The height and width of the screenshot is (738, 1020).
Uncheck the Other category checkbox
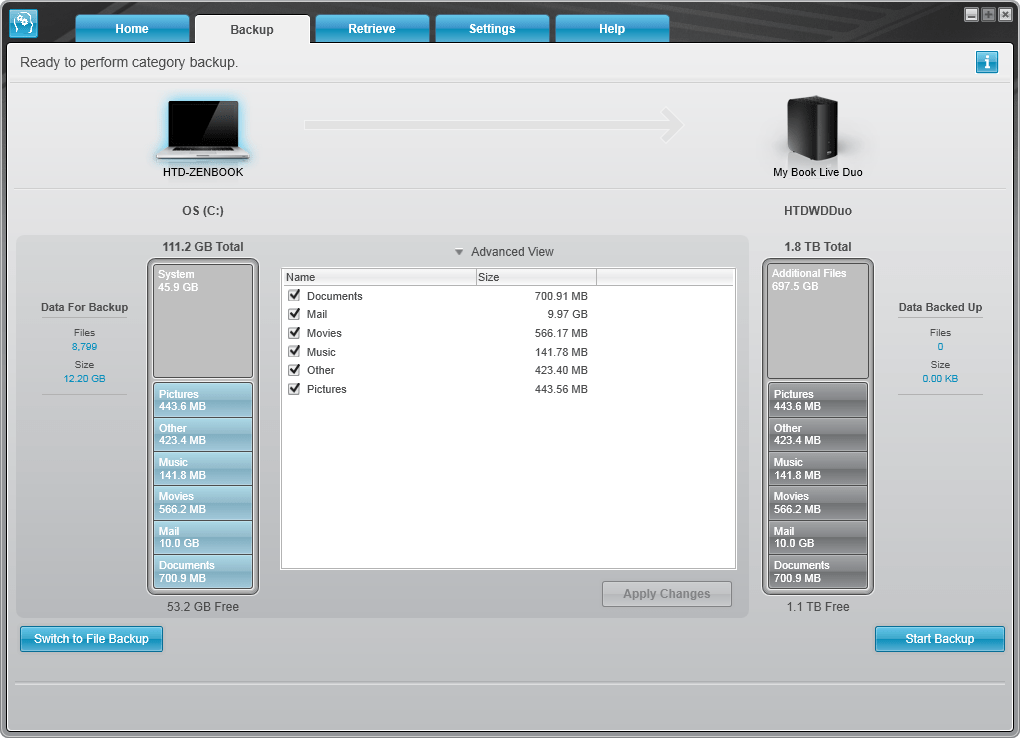tap(294, 370)
